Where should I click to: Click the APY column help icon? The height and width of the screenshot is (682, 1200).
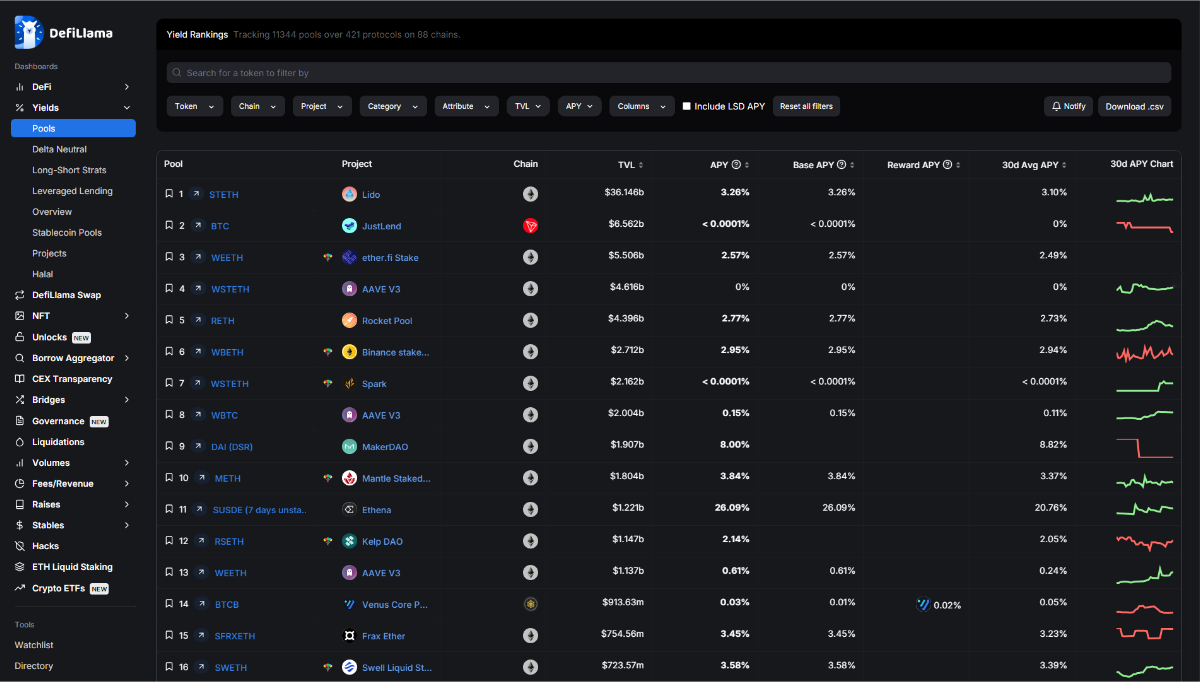[x=736, y=165]
